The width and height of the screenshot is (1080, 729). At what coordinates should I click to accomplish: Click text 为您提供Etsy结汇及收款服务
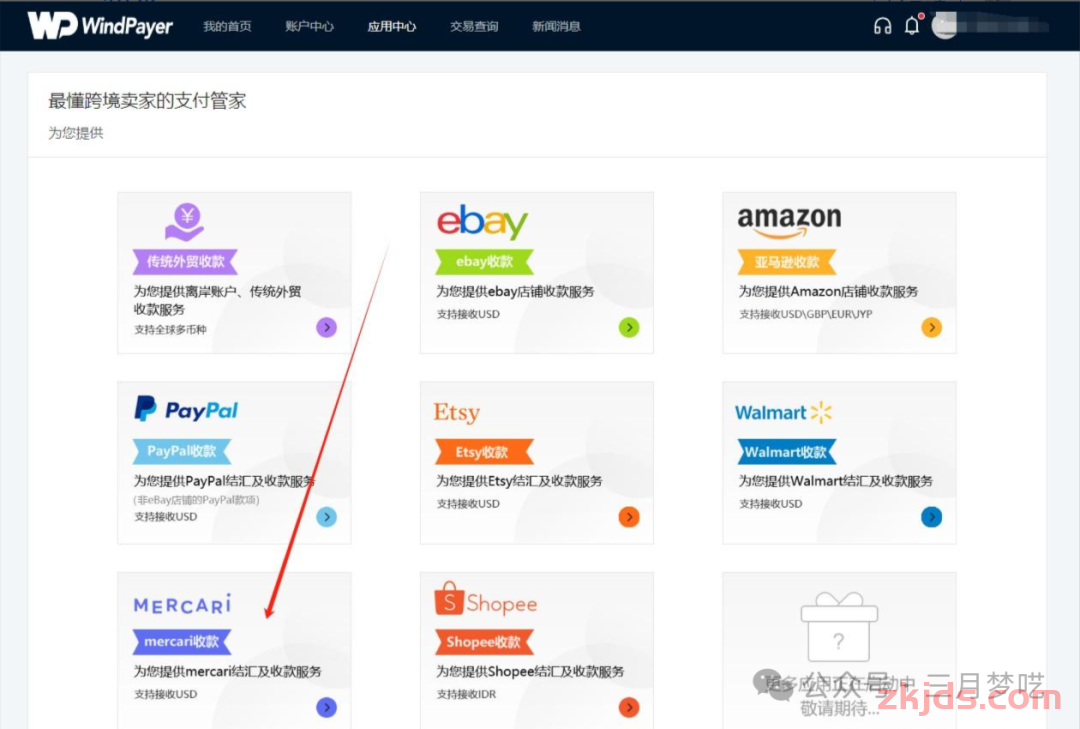(519, 481)
